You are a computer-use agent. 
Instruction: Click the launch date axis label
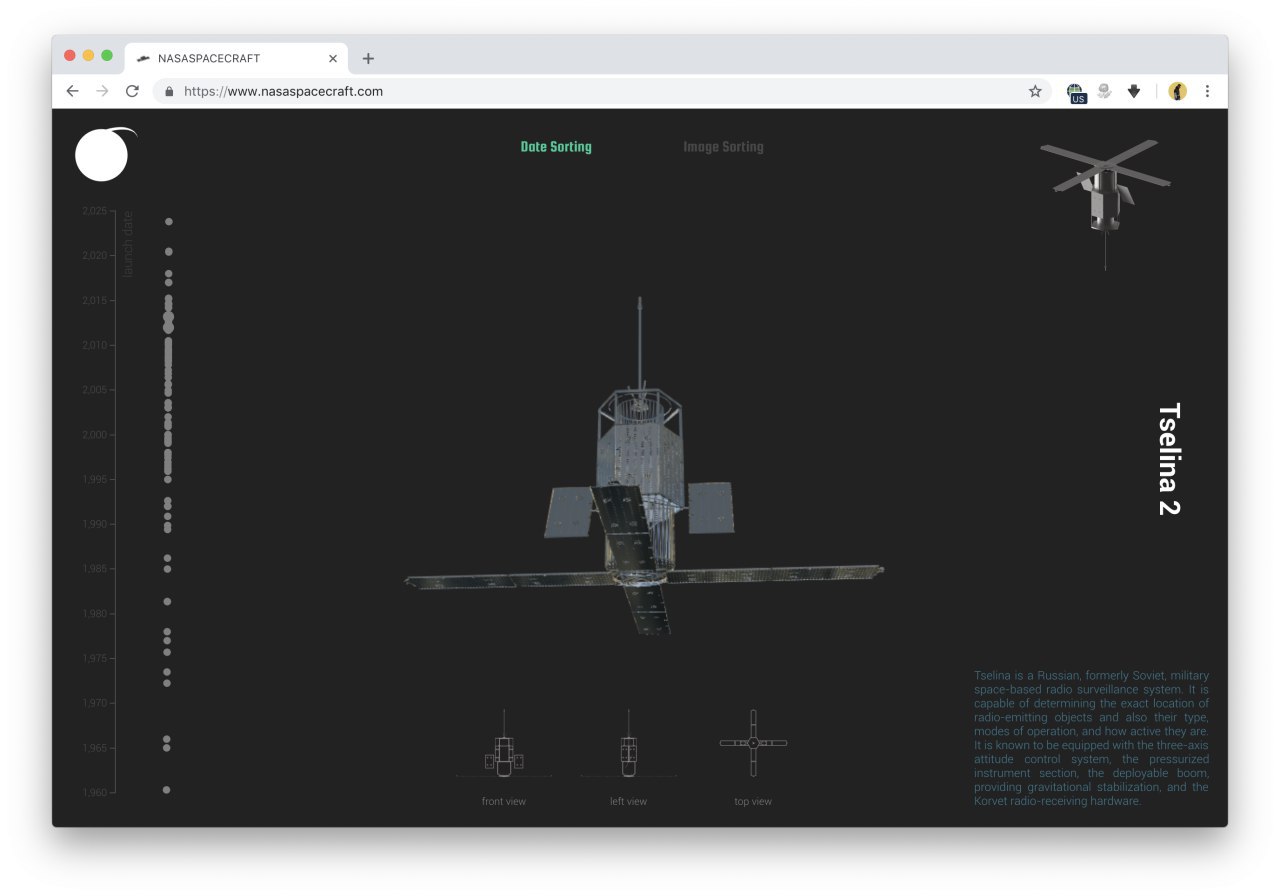tap(127, 244)
